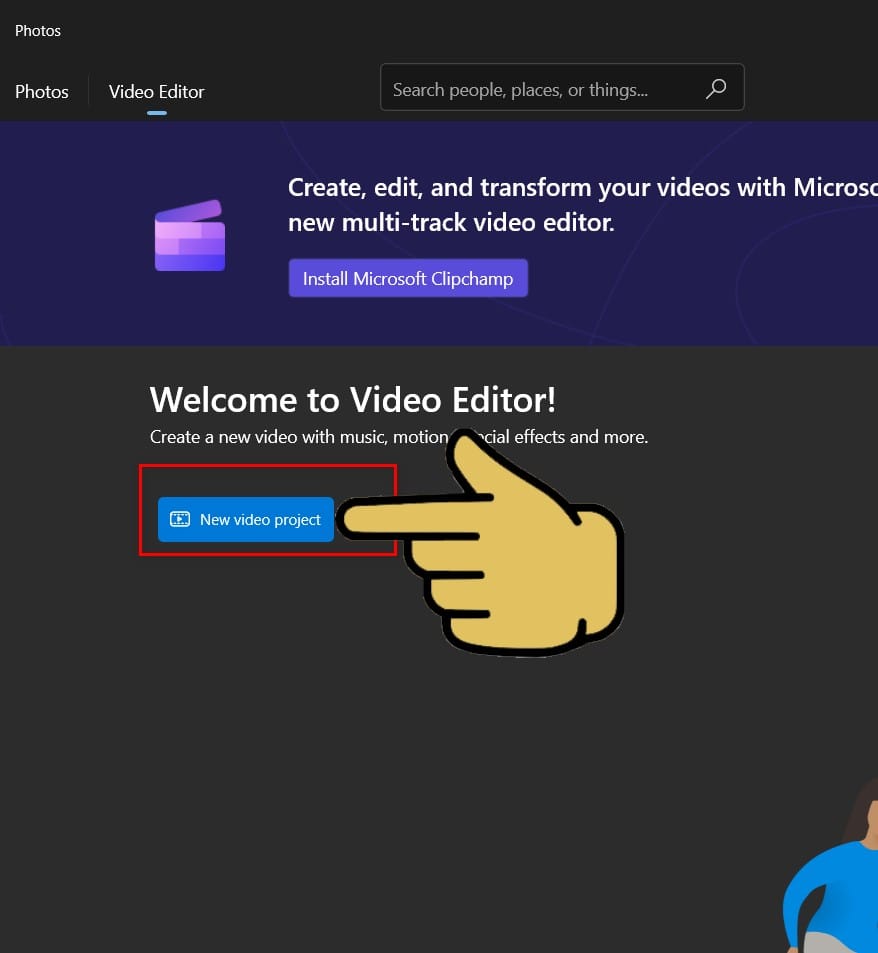Select the Video Editor tab

point(156,92)
